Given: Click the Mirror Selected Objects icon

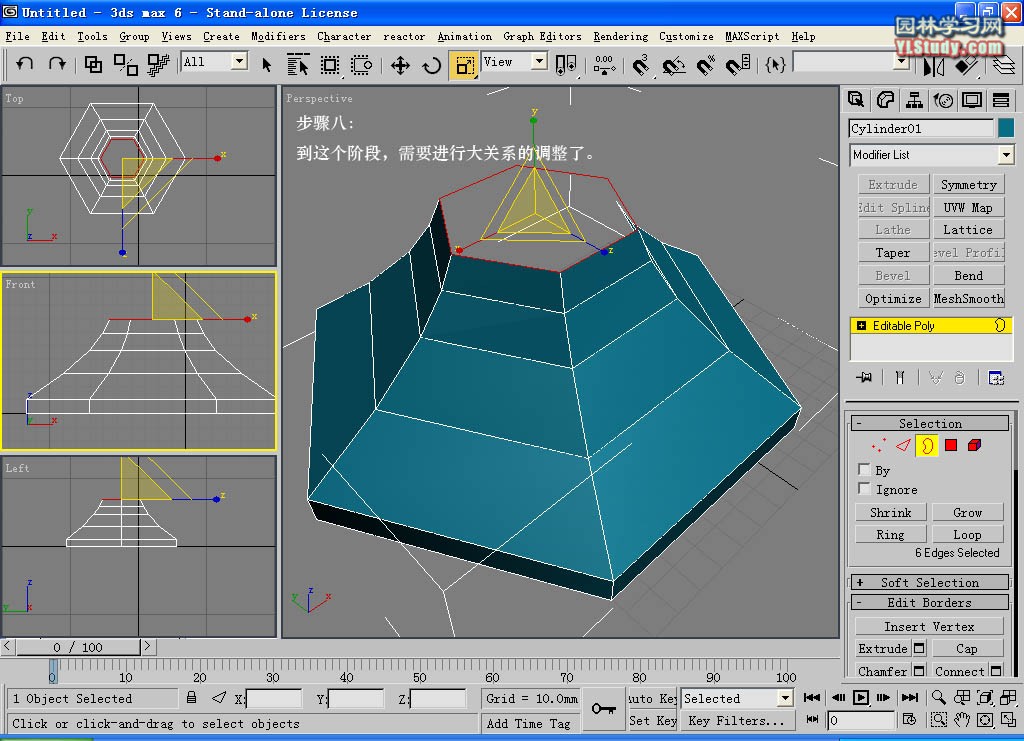Looking at the screenshot, I should (x=934, y=65).
